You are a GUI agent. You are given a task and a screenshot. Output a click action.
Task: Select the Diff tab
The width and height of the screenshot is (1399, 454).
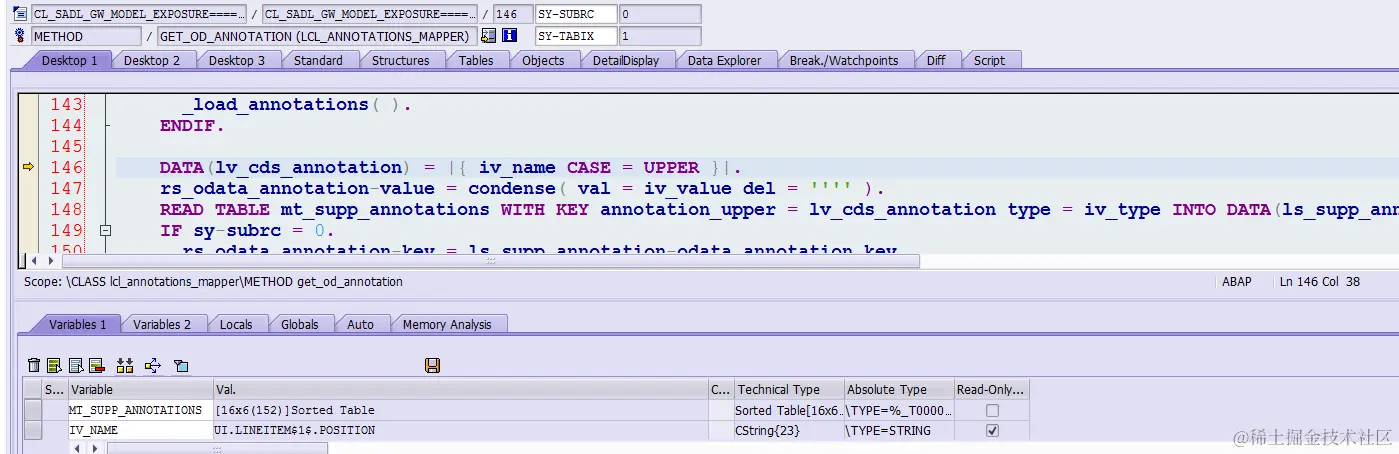pyautogui.click(x=936, y=60)
